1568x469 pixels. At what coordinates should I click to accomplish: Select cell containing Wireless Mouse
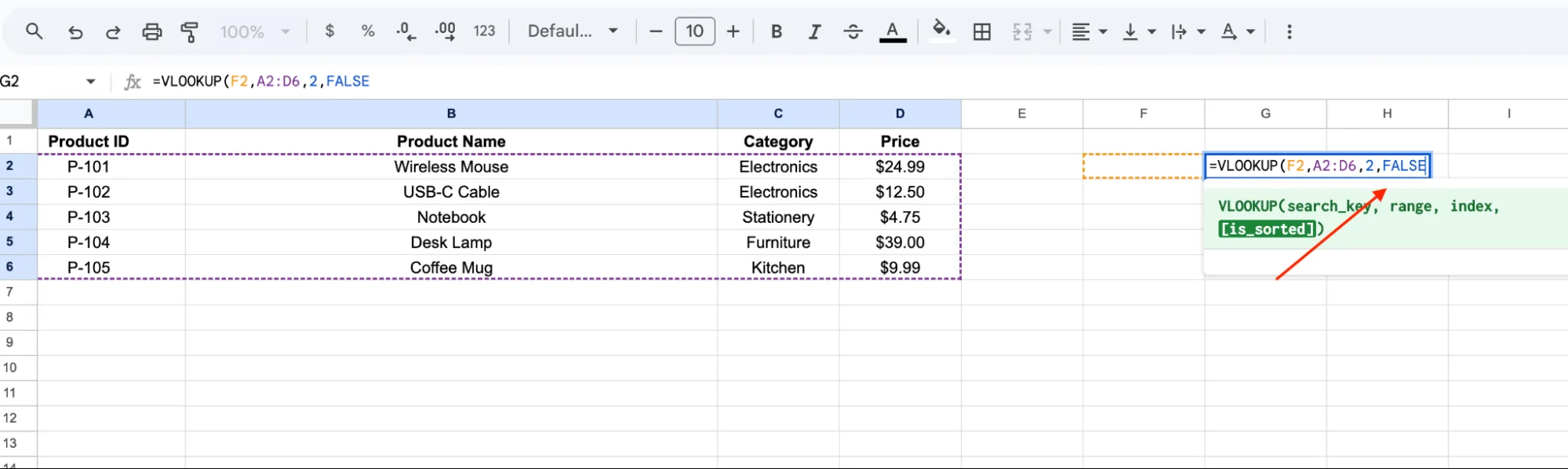451,166
